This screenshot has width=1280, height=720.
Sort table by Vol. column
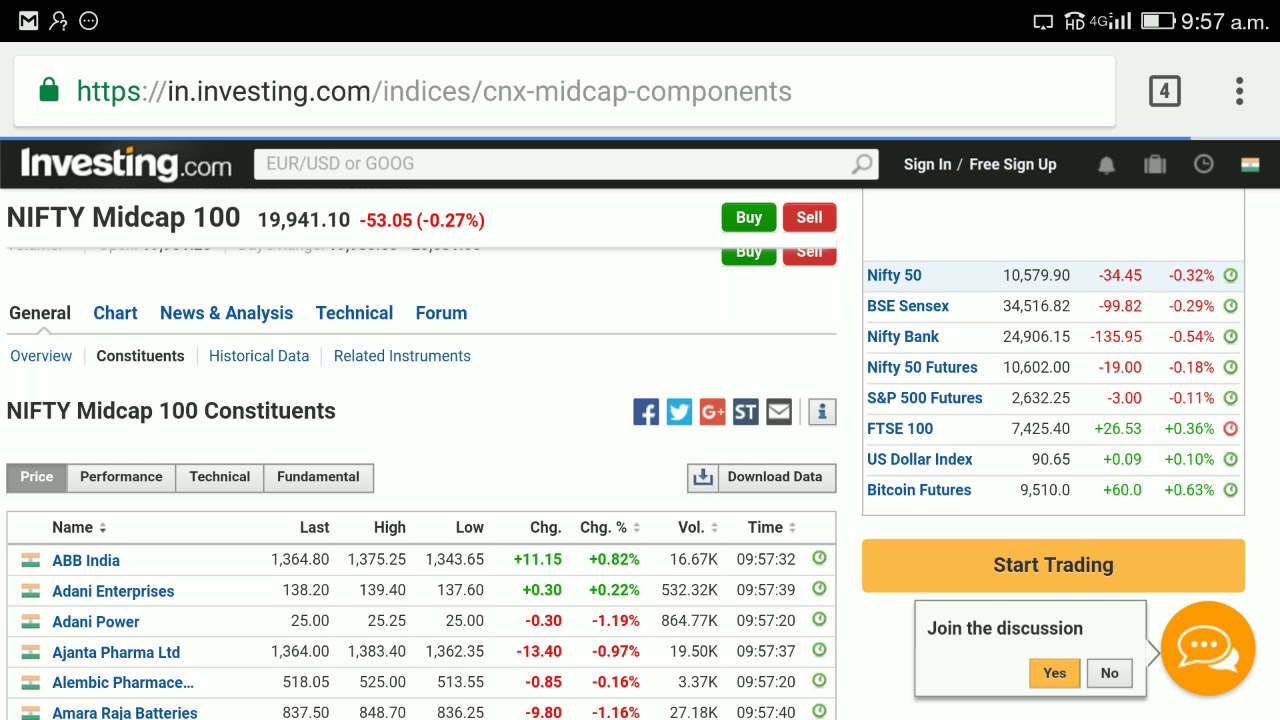click(x=697, y=527)
